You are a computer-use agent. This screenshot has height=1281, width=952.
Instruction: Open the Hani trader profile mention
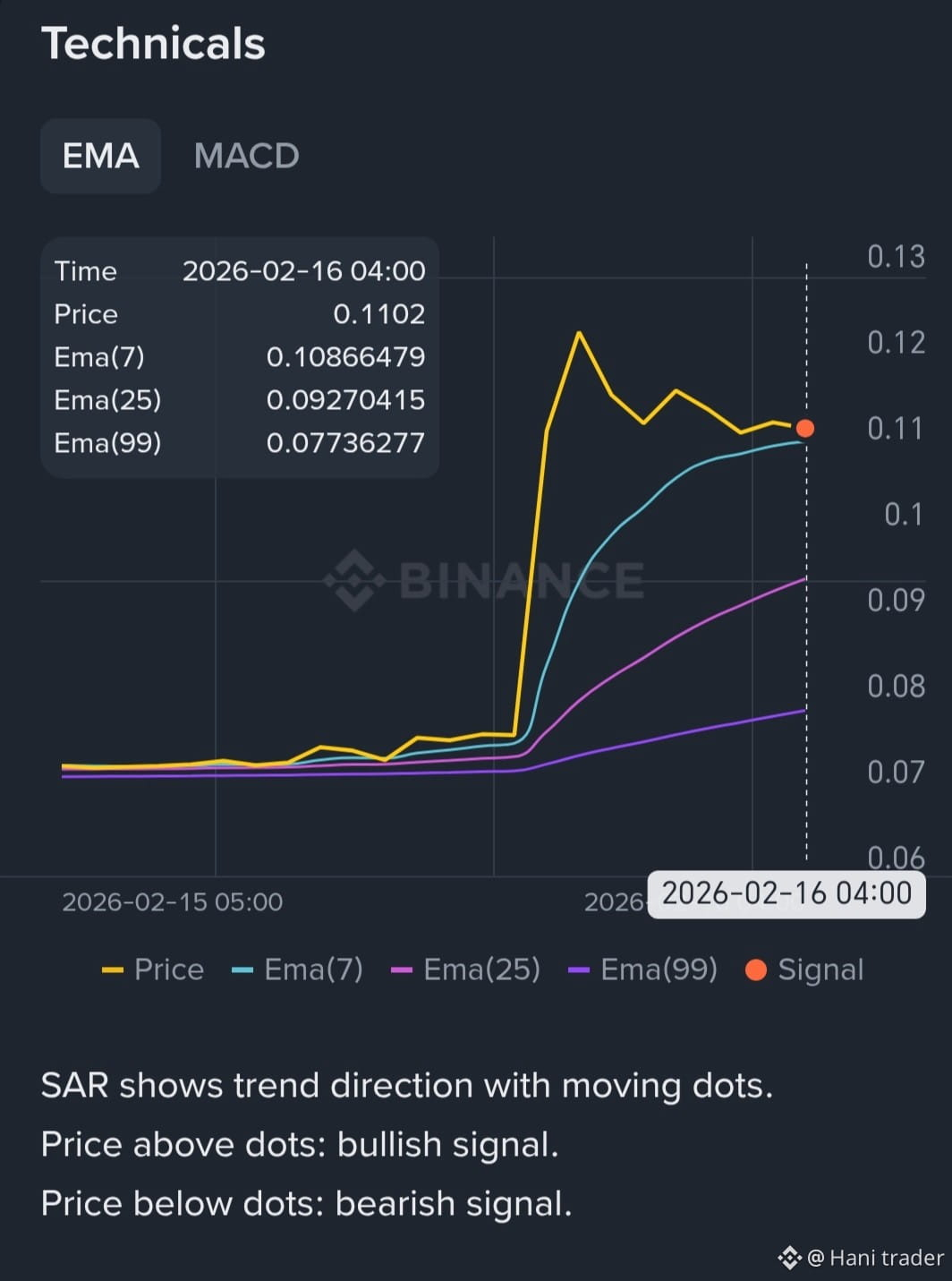pos(875,1258)
